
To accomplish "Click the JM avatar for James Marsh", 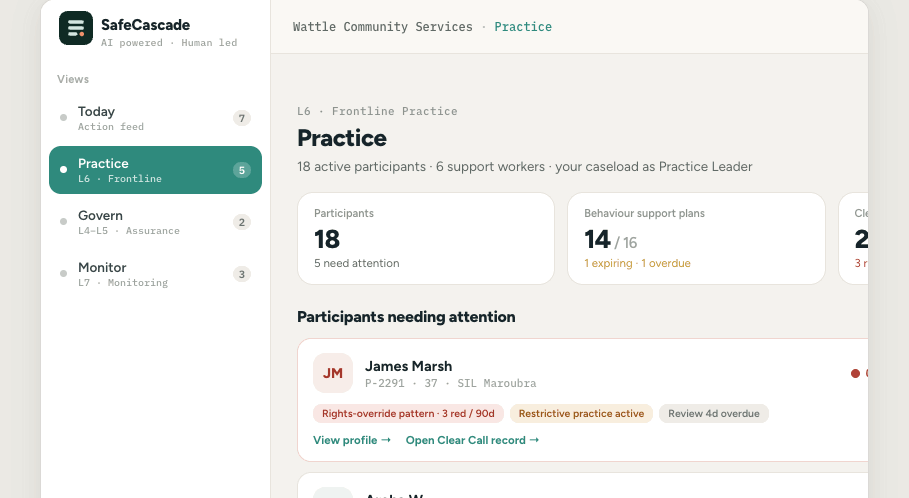I will (333, 373).
